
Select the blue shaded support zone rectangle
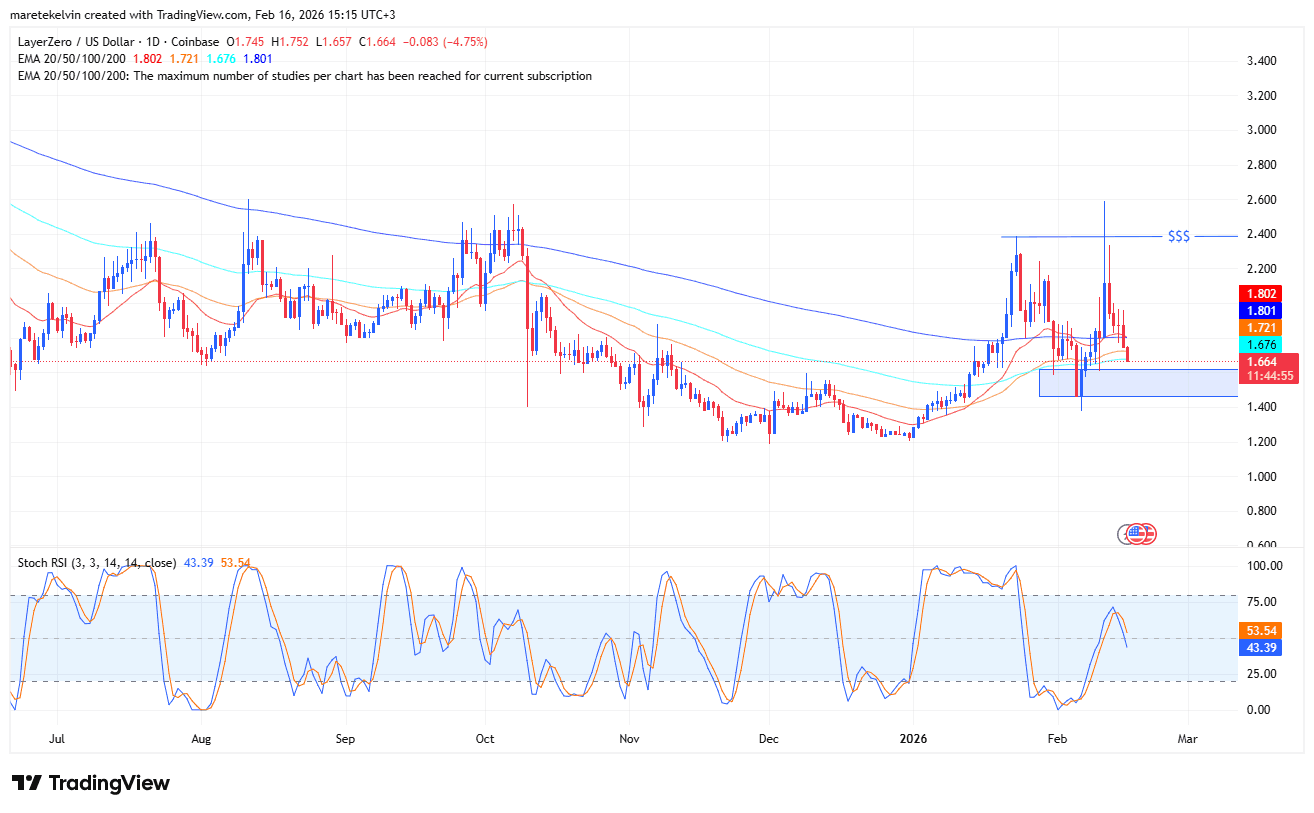tap(1138, 383)
